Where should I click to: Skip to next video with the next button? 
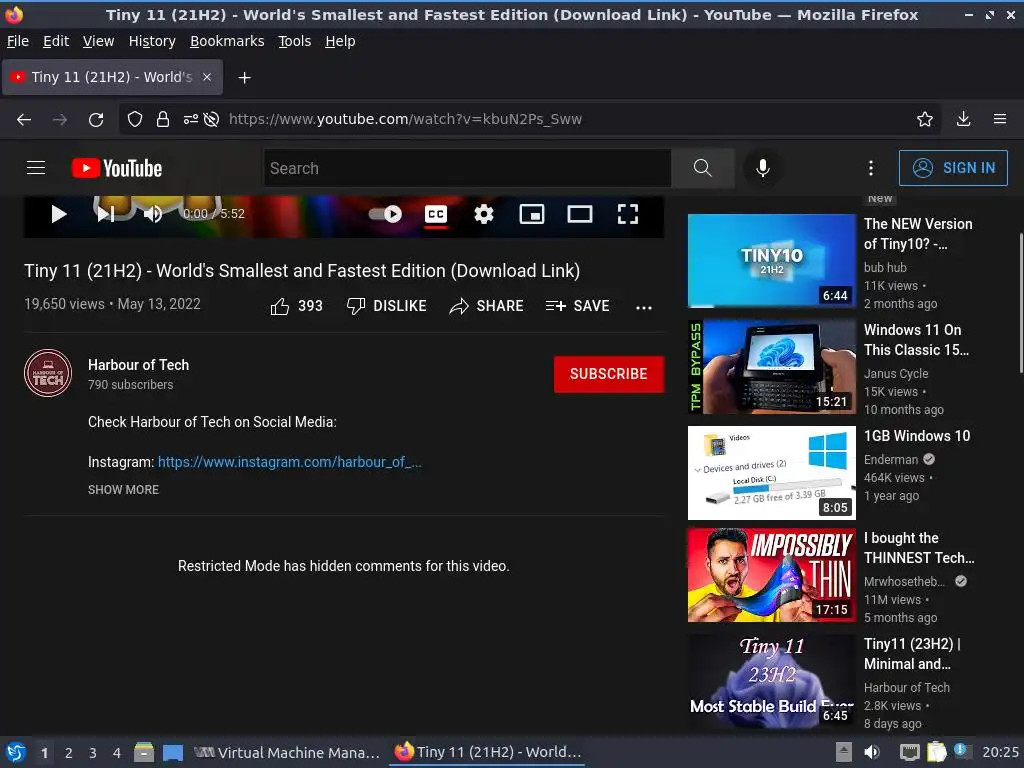click(x=106, y=214)
